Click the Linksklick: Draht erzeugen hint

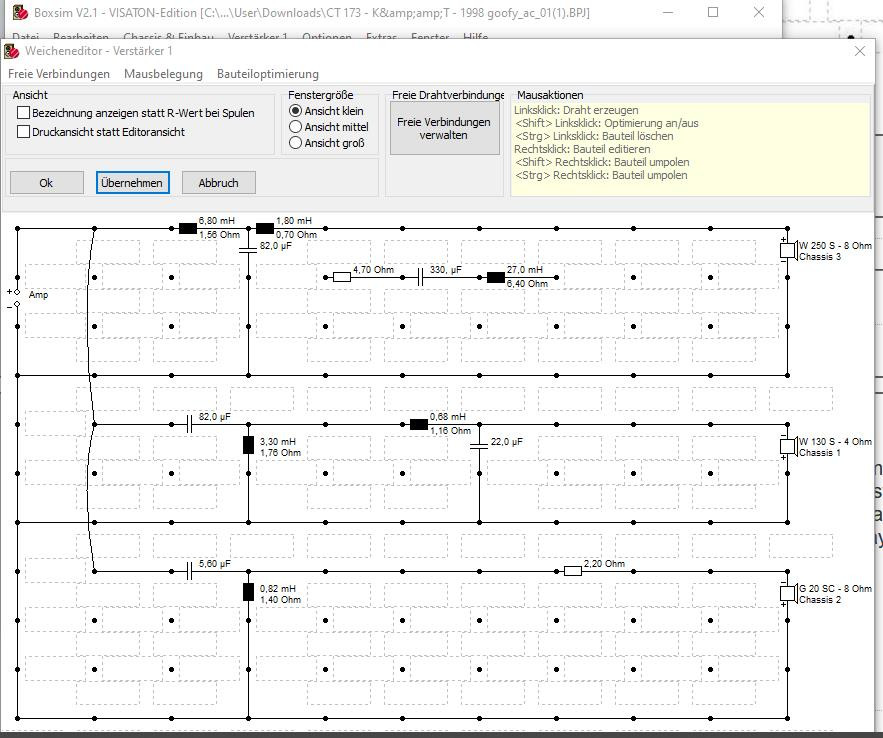pos(576,110)
